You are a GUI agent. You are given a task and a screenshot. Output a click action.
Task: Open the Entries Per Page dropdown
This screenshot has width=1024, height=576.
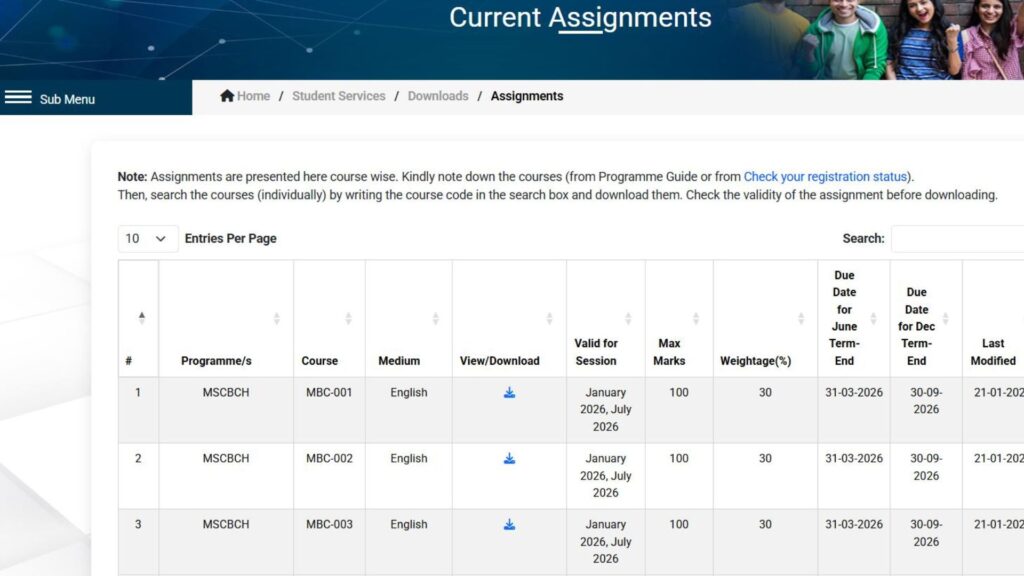pos(147,238)
